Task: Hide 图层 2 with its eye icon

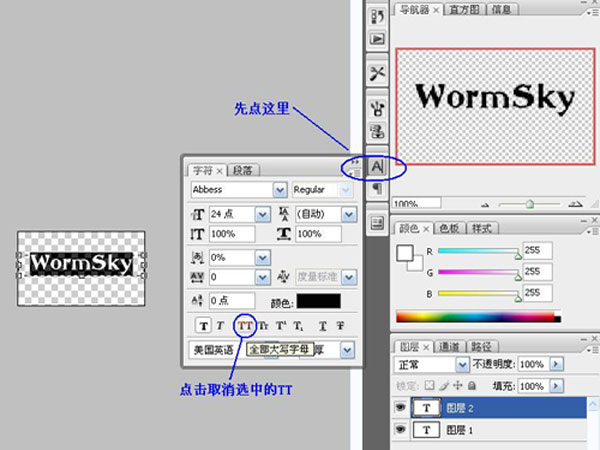Action: (400, 407)
